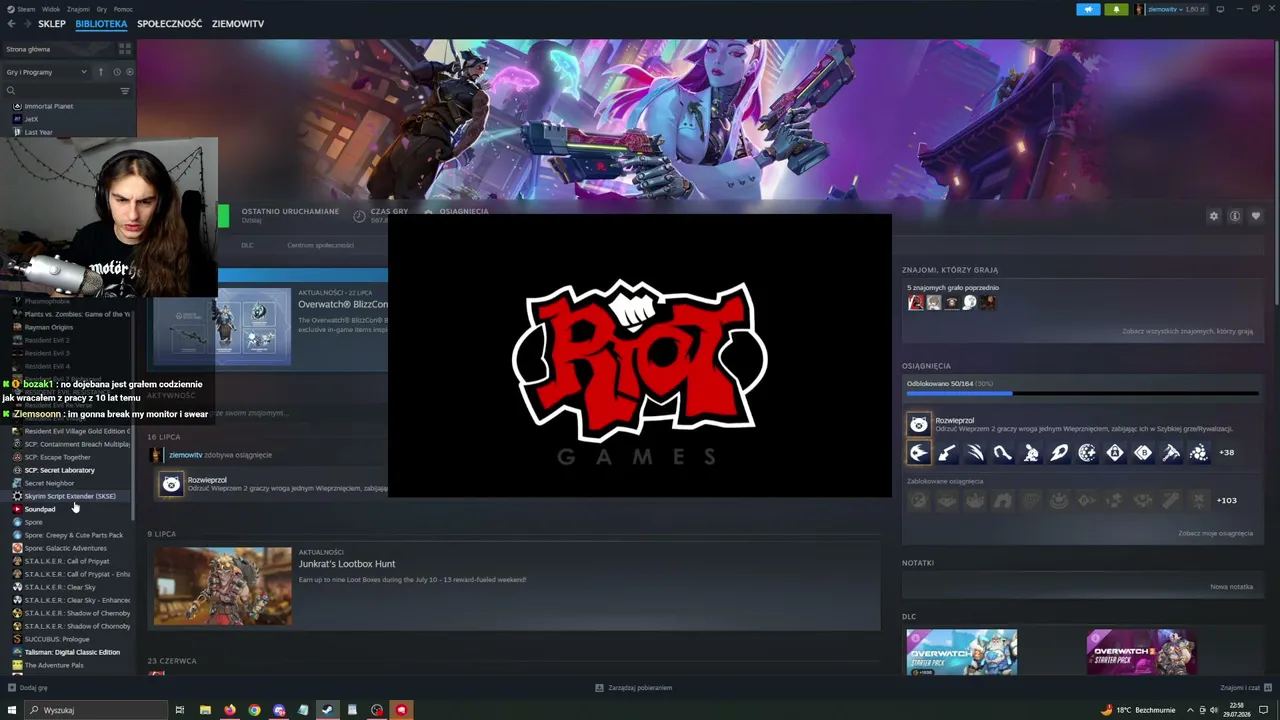
Task: Click the blue announcements megaphone icon
Action: [x=1089, y=9]
